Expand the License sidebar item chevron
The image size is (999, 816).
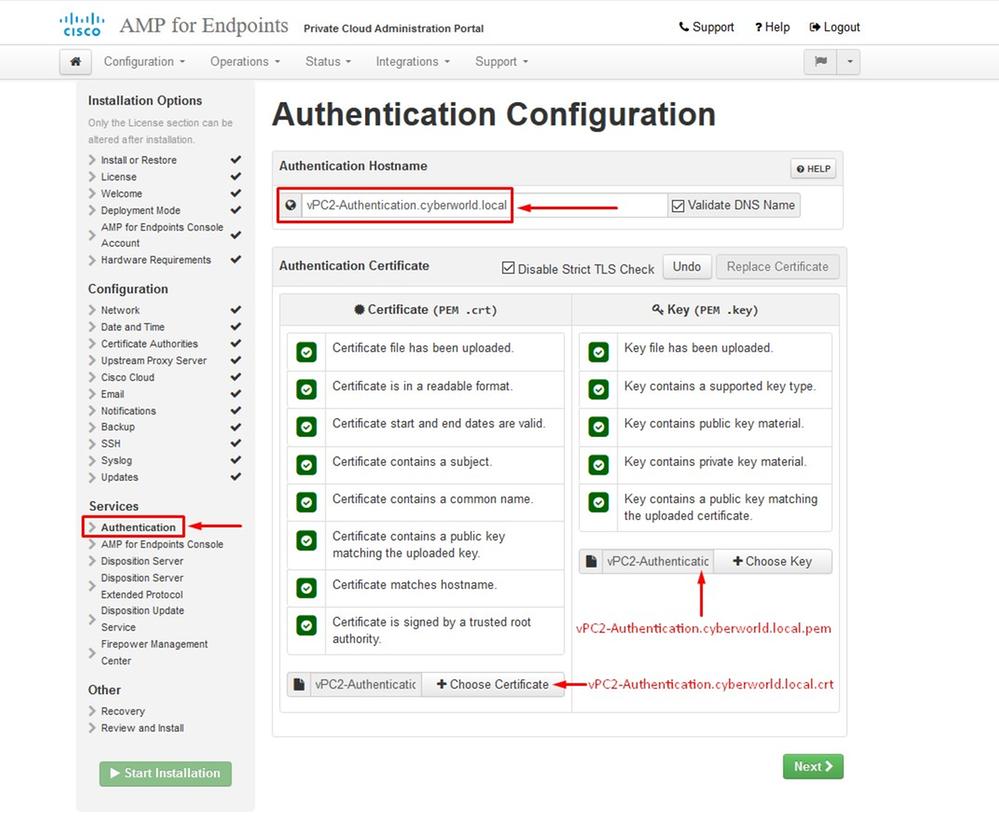(x=92, y=176)
